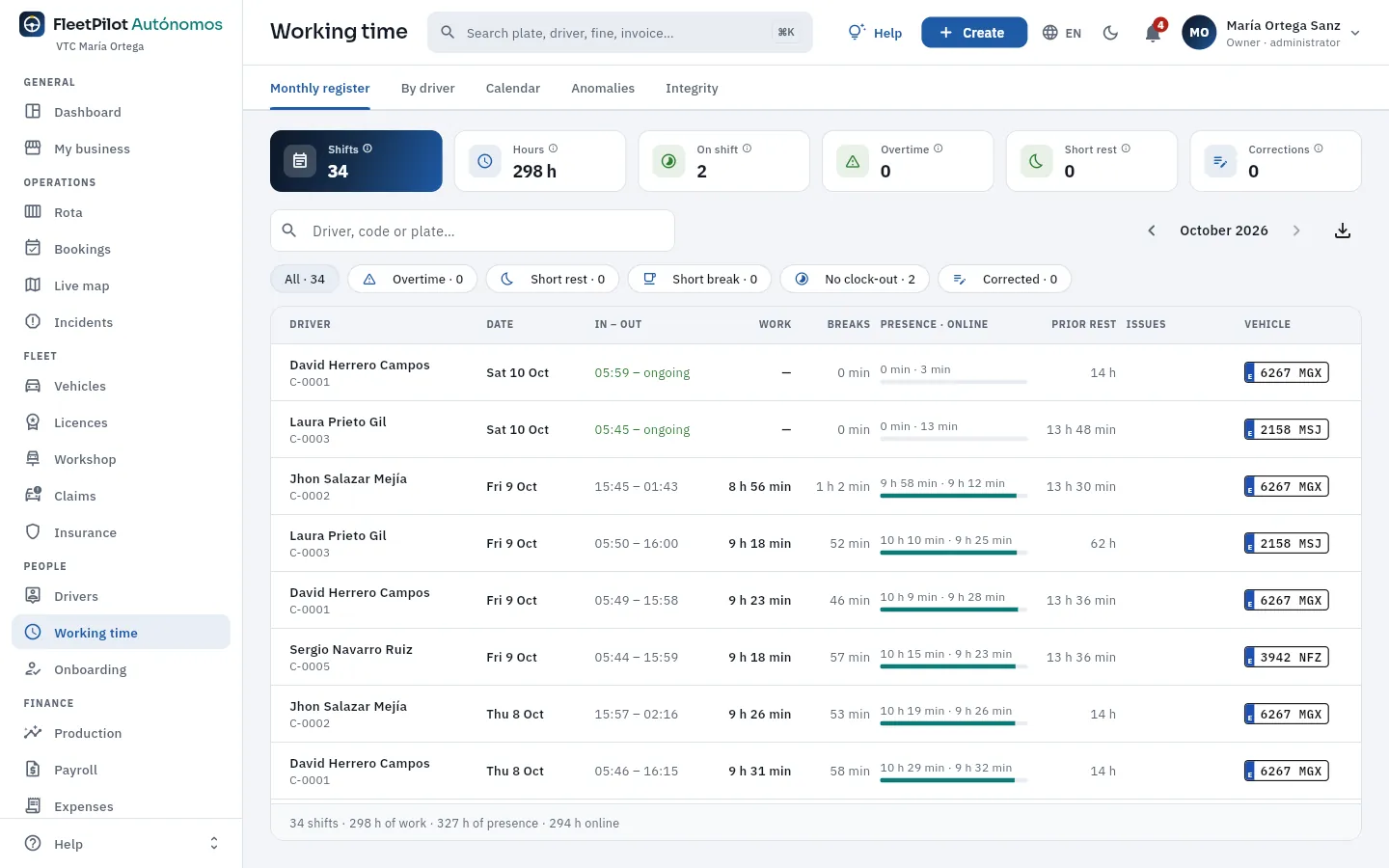Screen dimensions: 1389x868
Task: Toggle Short rest · 0 filter chip
Action: pos(553,279)
